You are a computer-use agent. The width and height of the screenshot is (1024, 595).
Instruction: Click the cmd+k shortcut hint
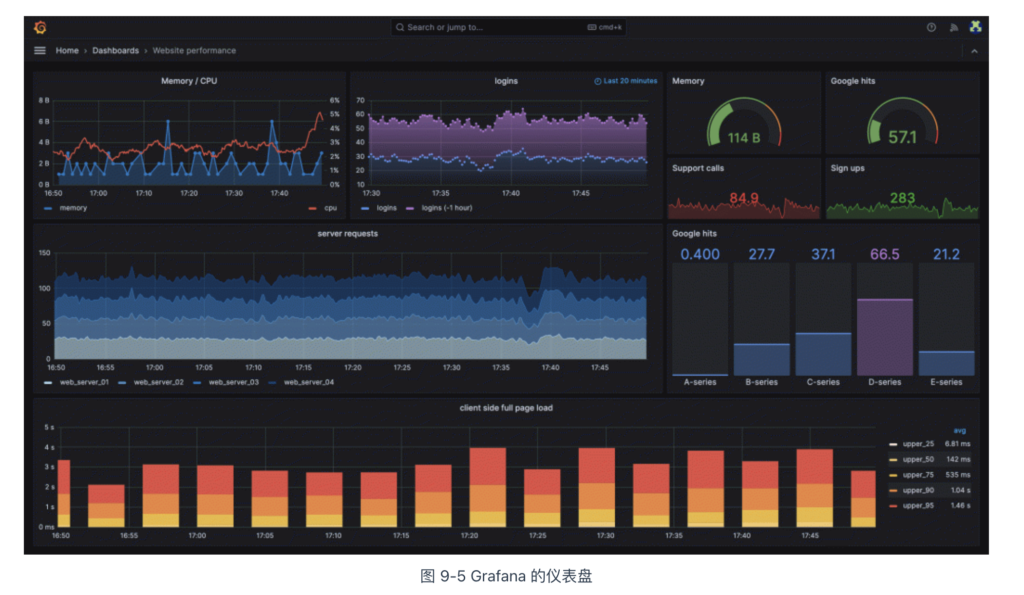pos(605,27)
